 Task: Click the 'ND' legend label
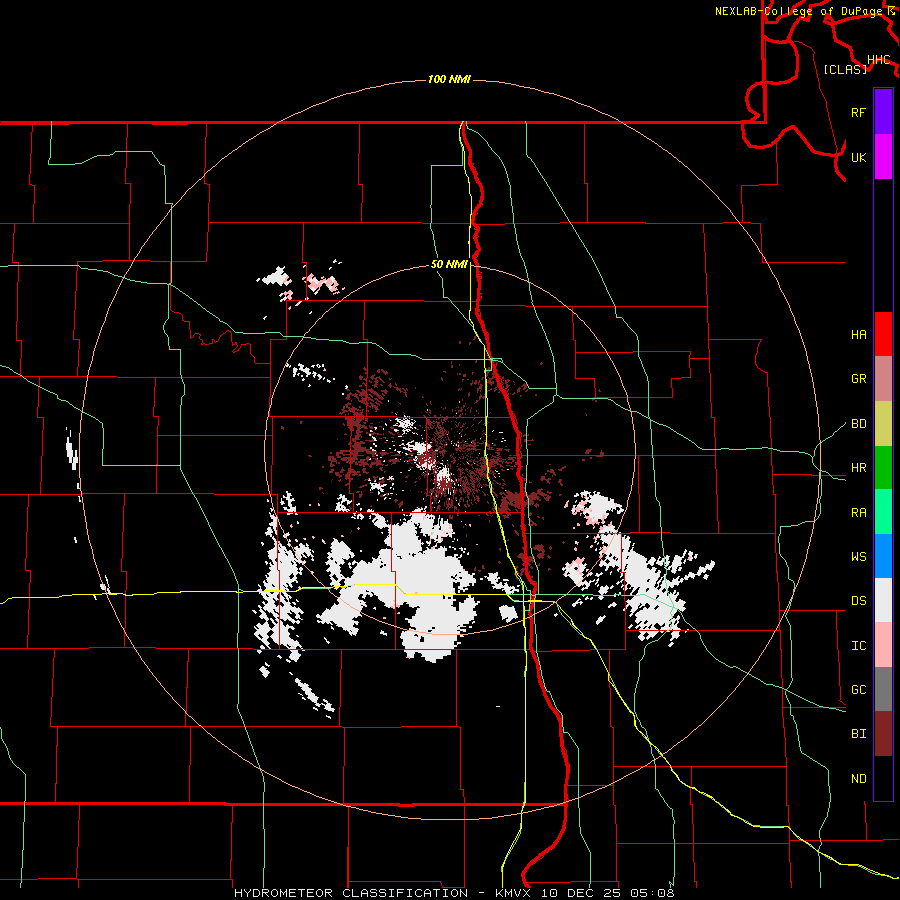pos(858,779)
